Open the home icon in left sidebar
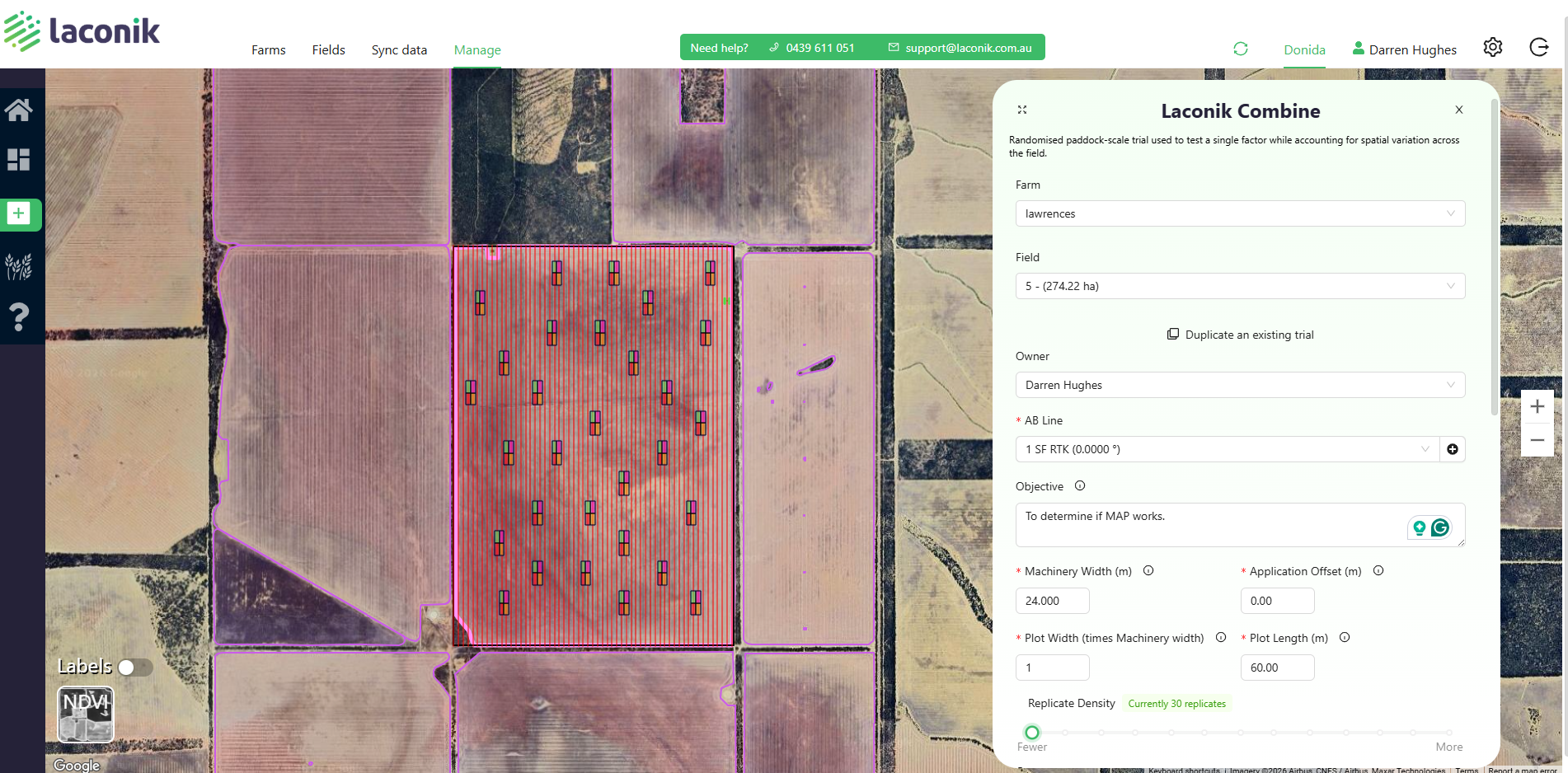Viewport: 1568px width, 773px height. pyautogui.click(x=19, y=110)
